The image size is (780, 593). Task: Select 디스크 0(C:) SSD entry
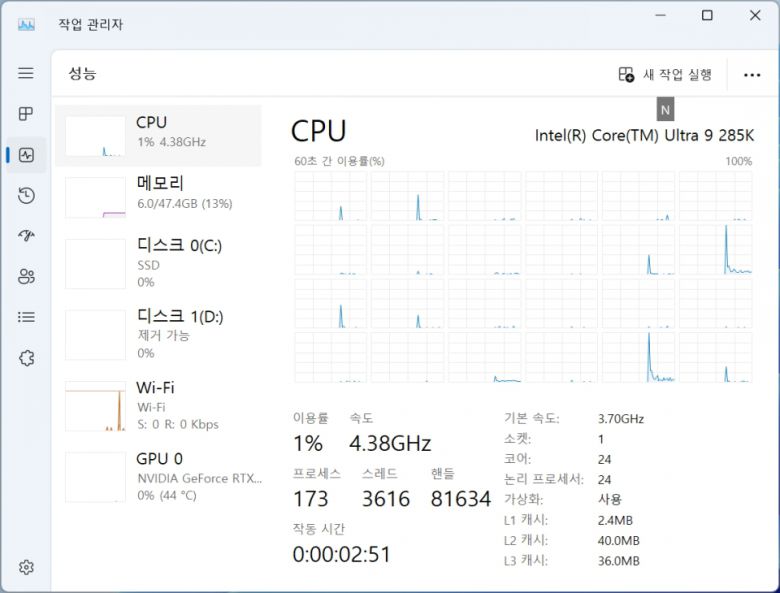pyautogui.click(x=158, y=263)
